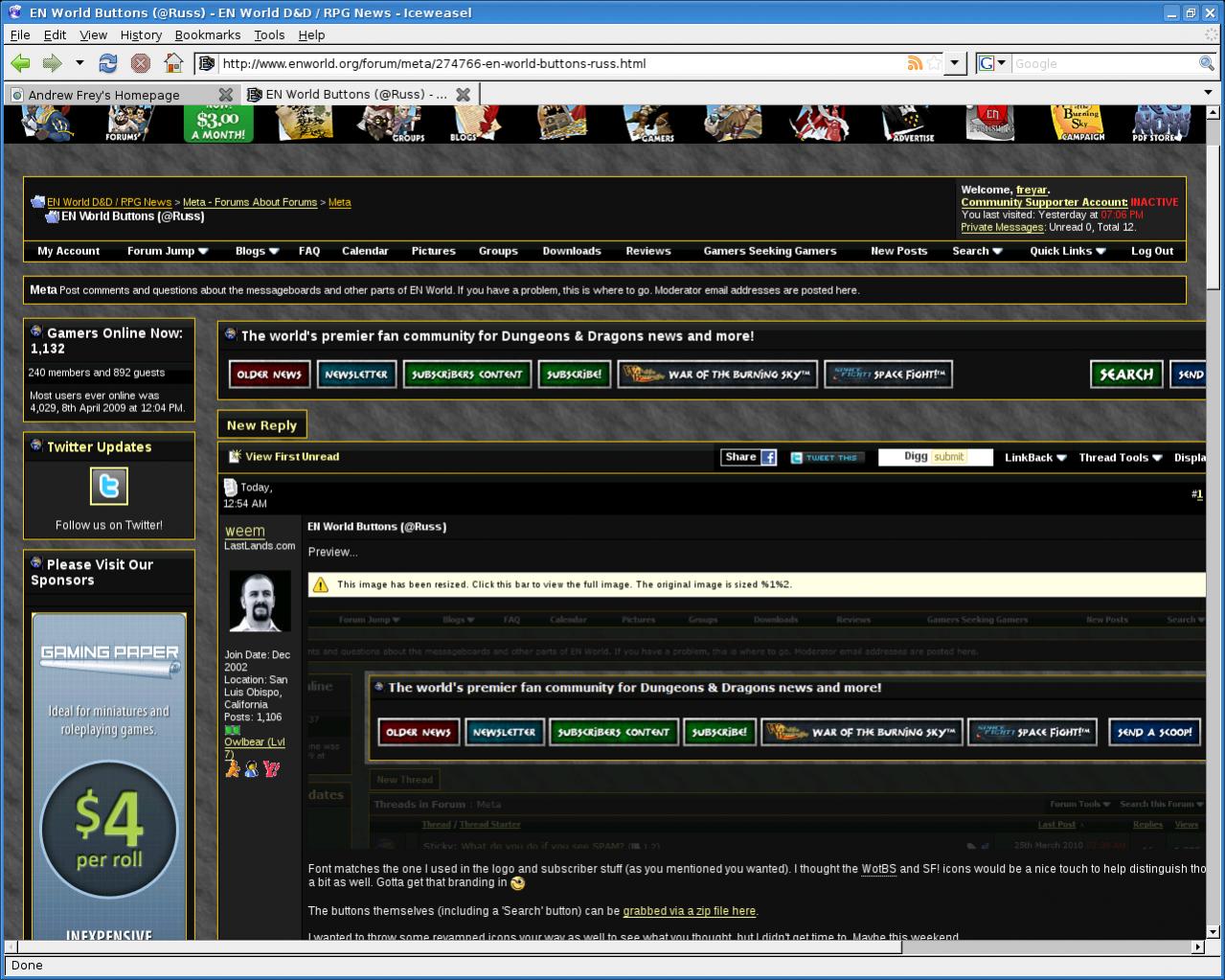Open the 'grabbed via a zip file here' link
The image size is (1225, 980).
pos(690,911)
